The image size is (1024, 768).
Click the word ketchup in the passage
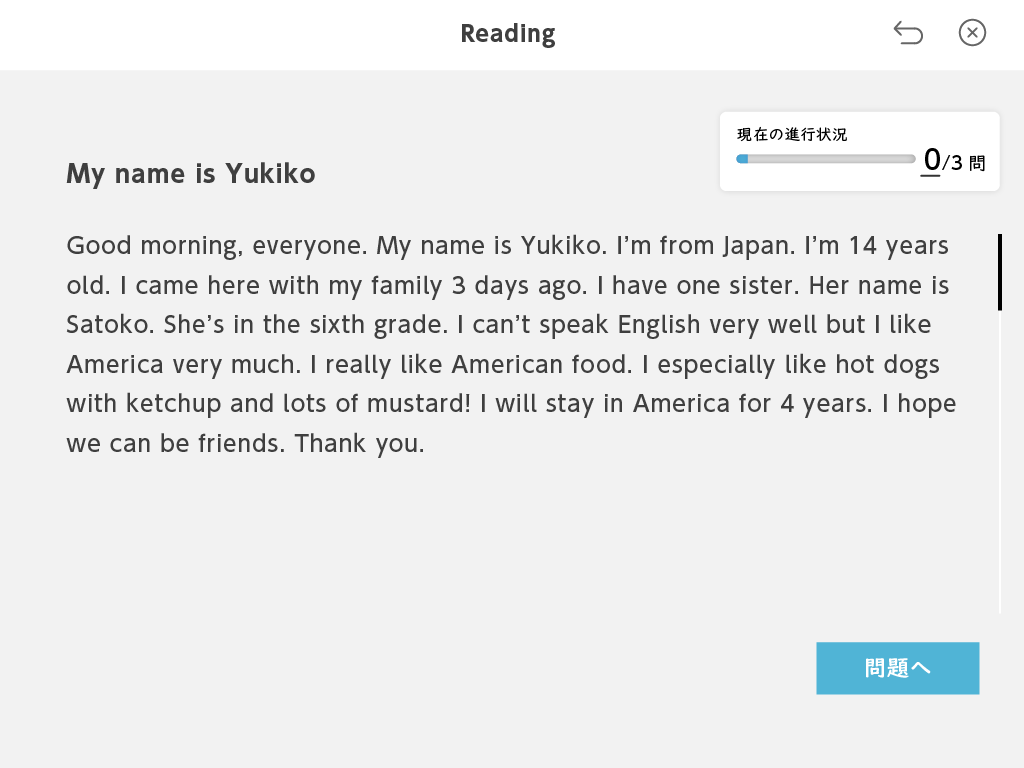tap(173, 404)
